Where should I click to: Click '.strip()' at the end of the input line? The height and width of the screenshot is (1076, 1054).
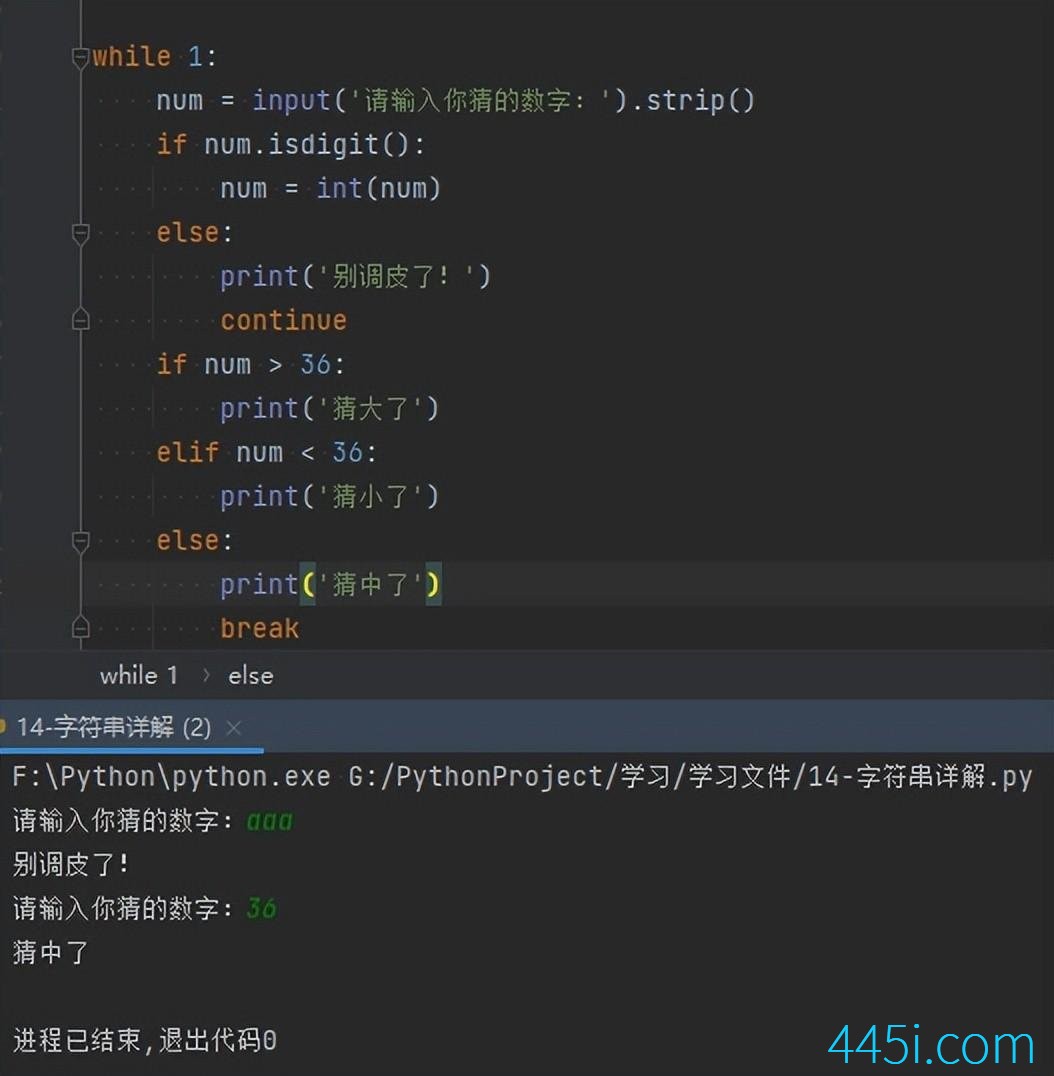692,100
